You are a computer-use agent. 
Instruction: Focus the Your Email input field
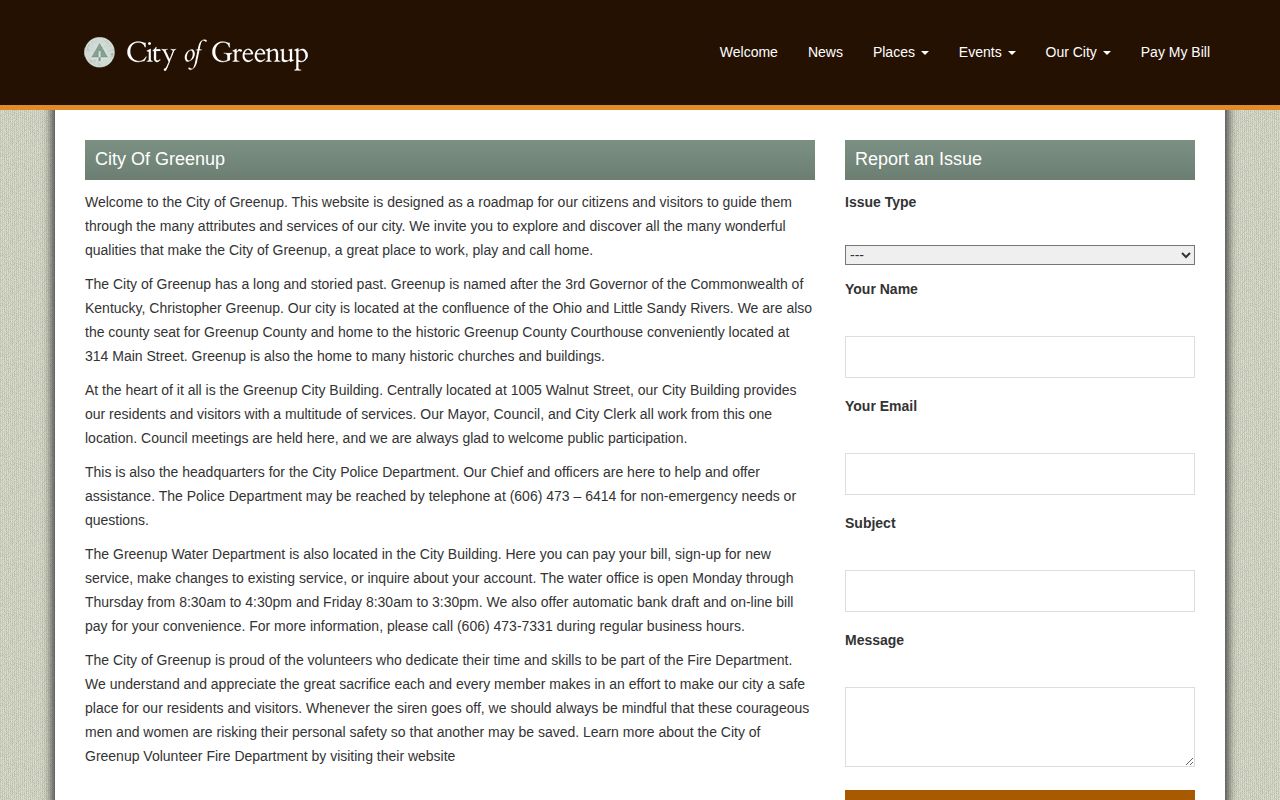[x=1020, y=474]
